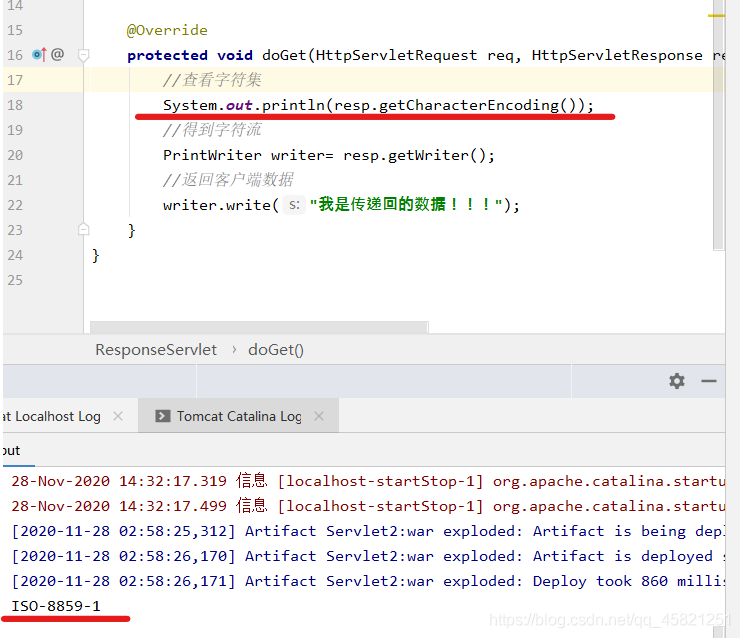Click the 'Artifact is being deployed' log line
740x638 pixels.
tap(368, 531)
